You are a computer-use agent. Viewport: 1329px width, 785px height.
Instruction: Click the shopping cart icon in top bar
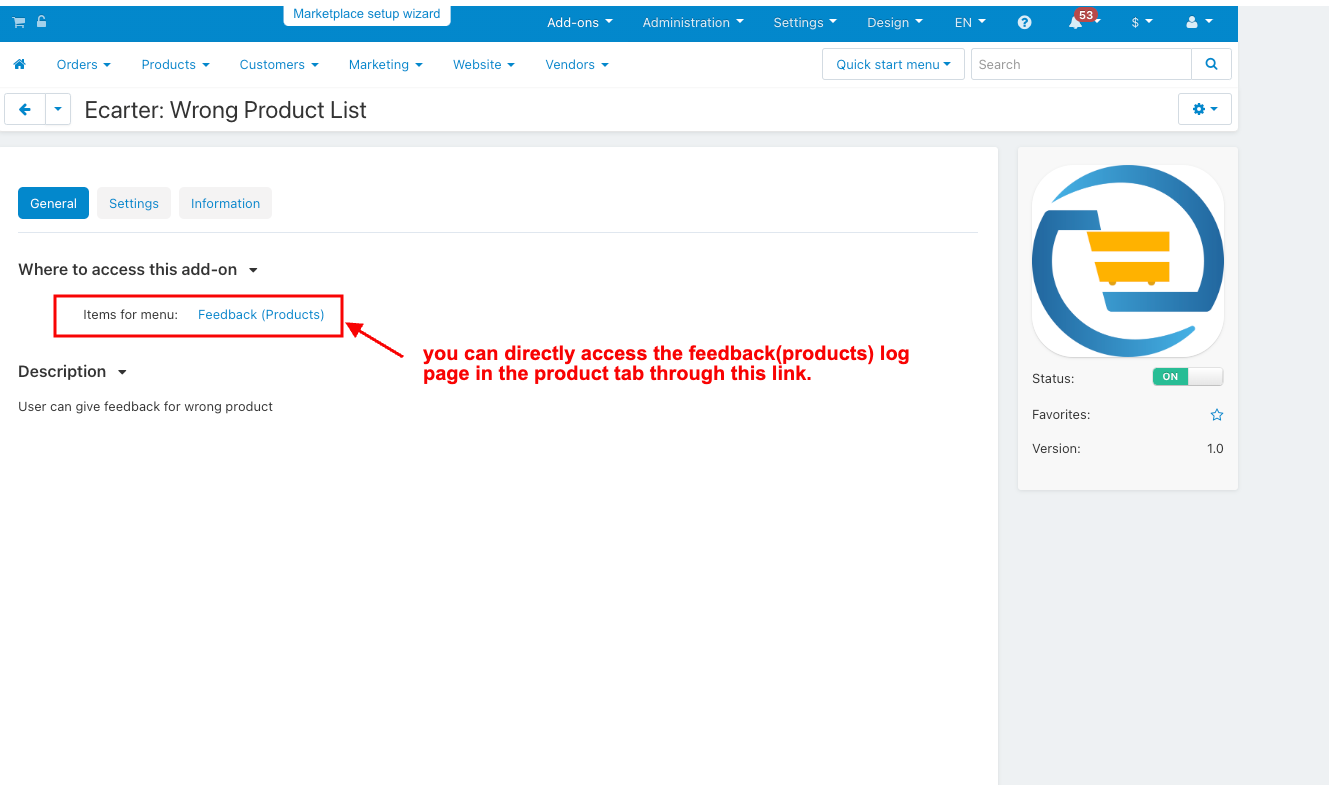[19, 22]
